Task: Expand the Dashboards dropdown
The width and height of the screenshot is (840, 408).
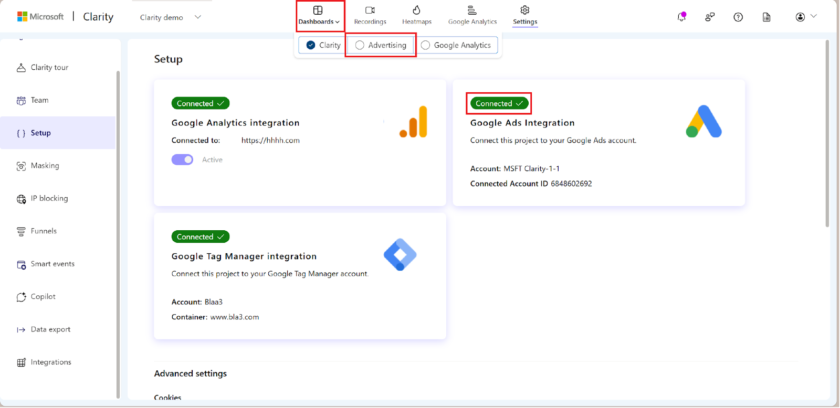Action: [319, 15]
